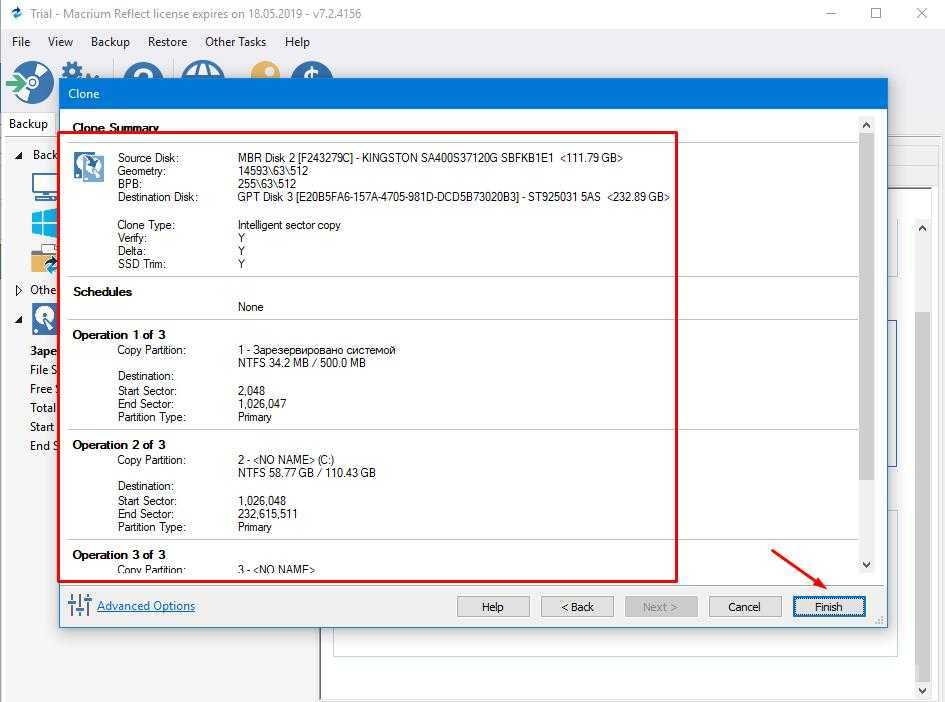This screenshot has height=702, width=945.
Task: Expand the Other tree node in sidebar
Action: click(x=19, y=290)
